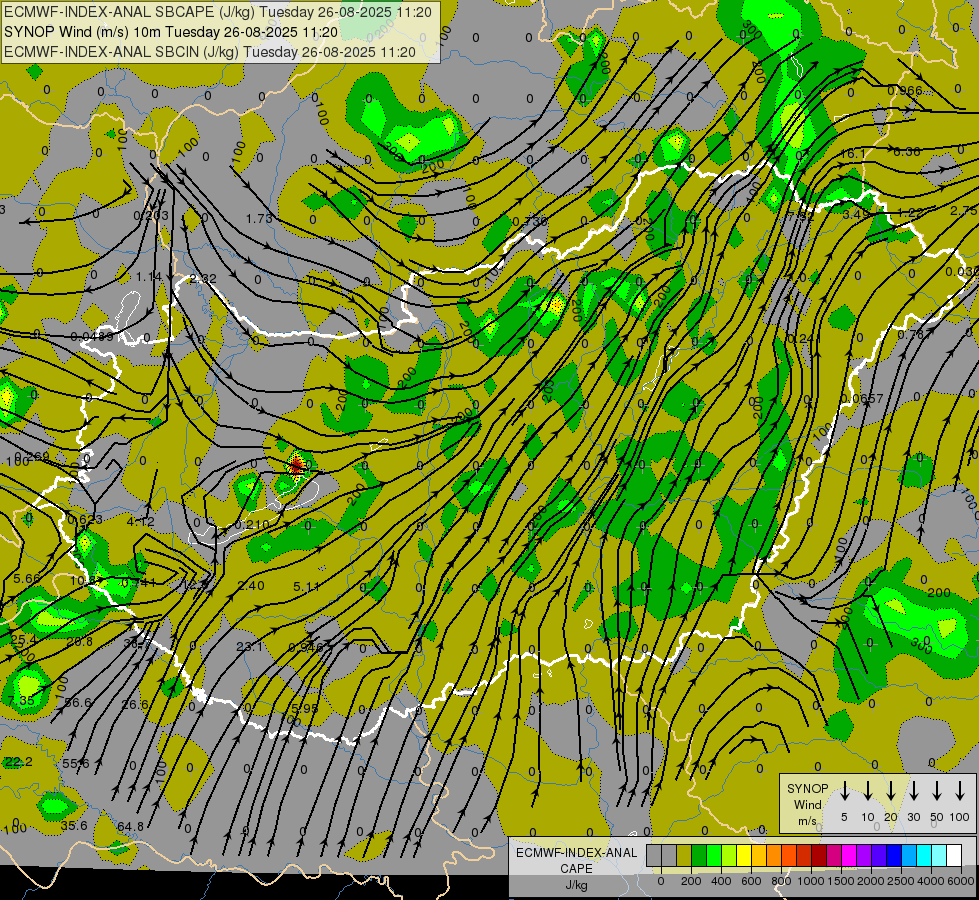Click the SBCIN title line

pyautogui.click(x=210, y=52)
